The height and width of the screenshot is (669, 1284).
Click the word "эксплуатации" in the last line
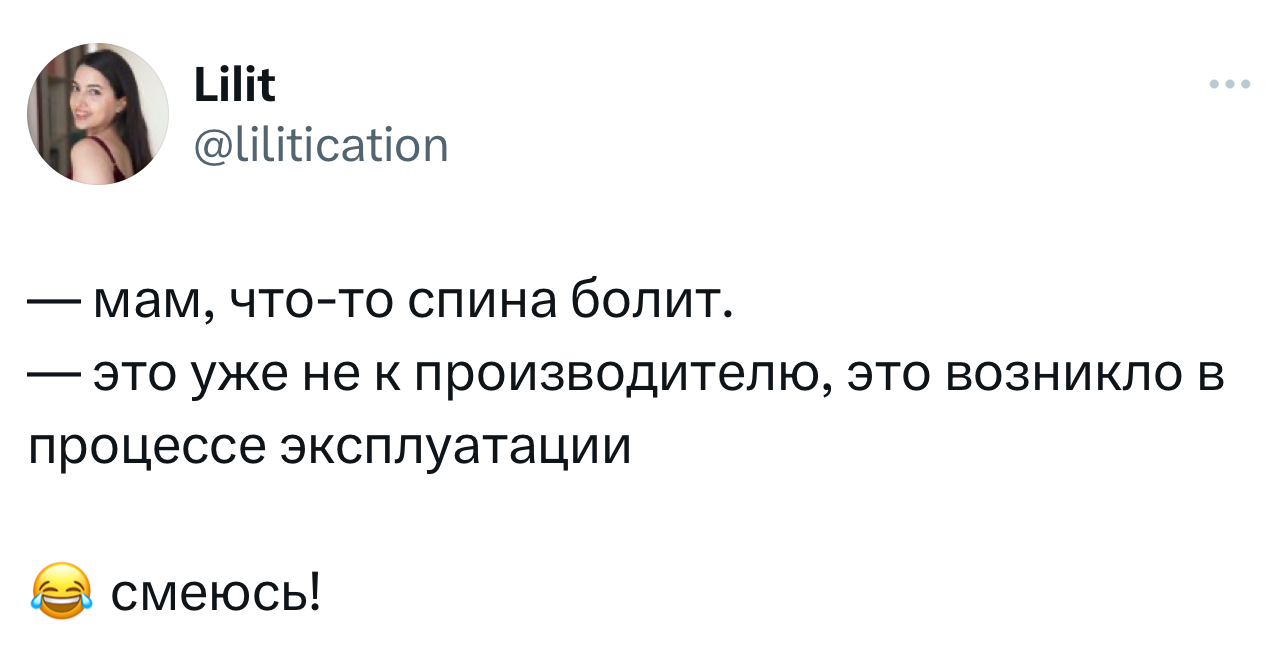coord(454,448)
